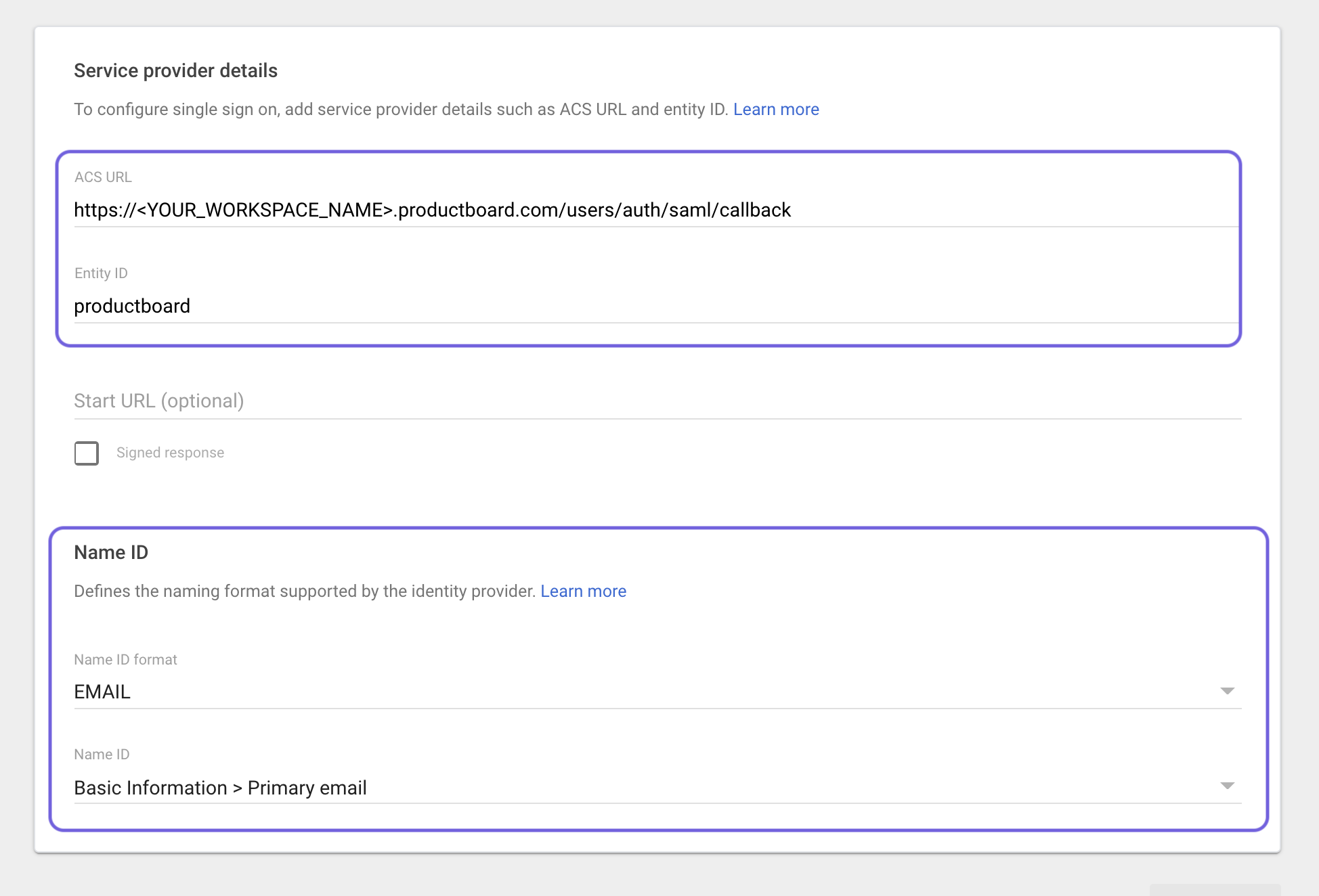1319x896 pixels.
Task: Open Learn more link in Name ID section
Action: (583, 591)
